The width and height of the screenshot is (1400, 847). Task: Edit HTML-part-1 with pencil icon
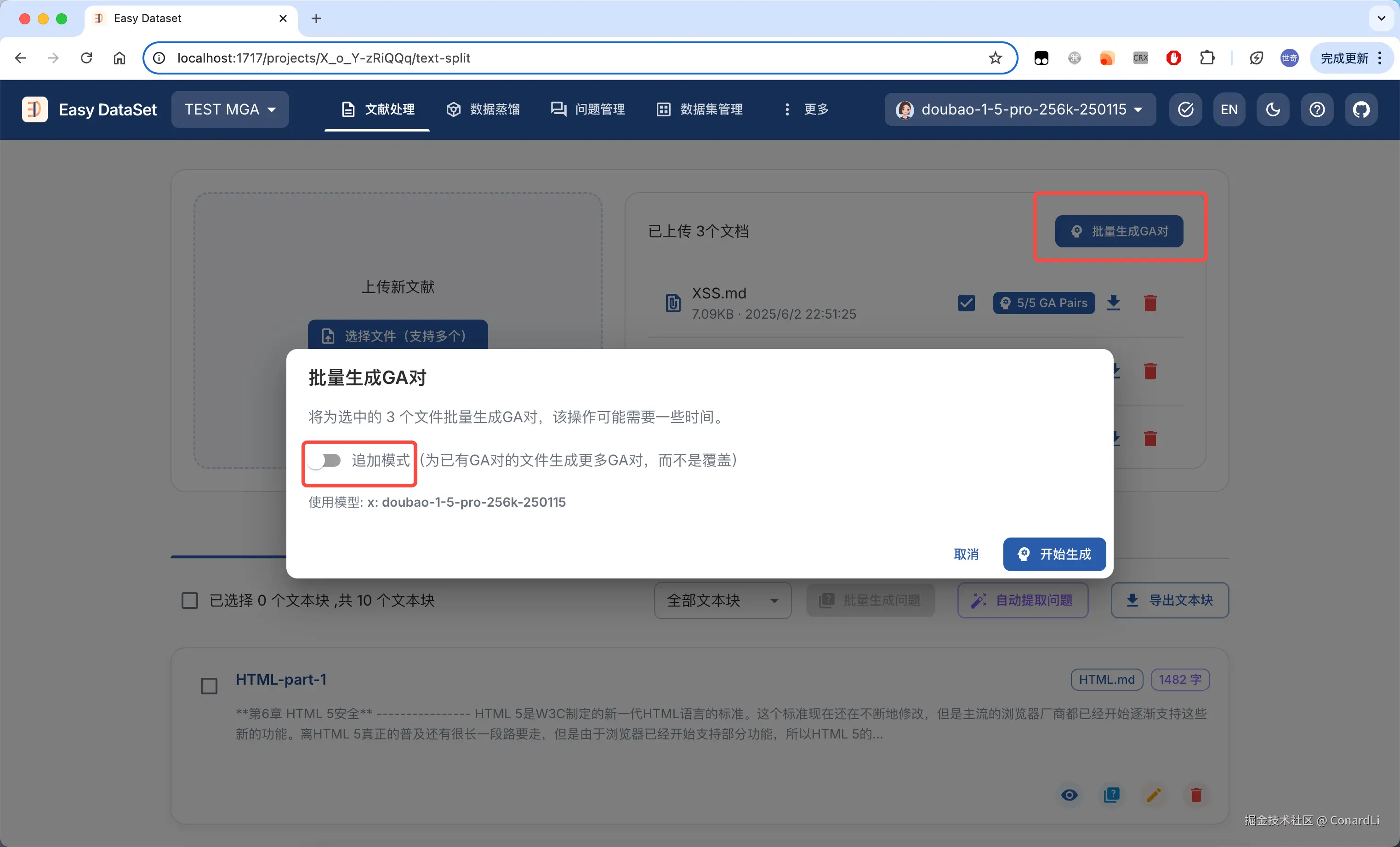(1153, 795)
